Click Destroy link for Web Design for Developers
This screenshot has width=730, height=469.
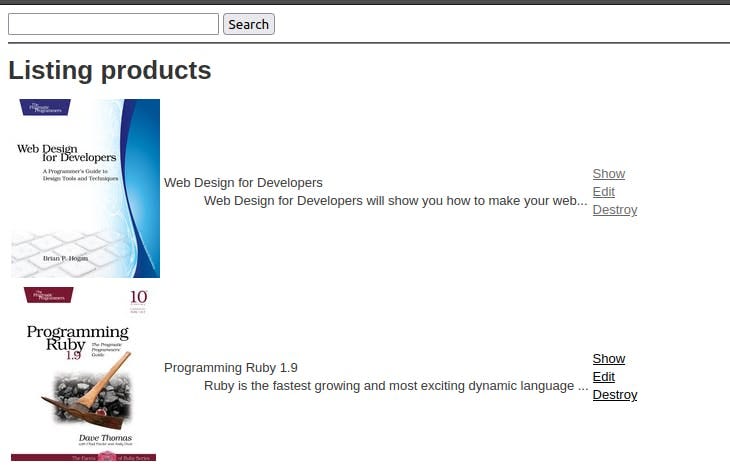615,210
